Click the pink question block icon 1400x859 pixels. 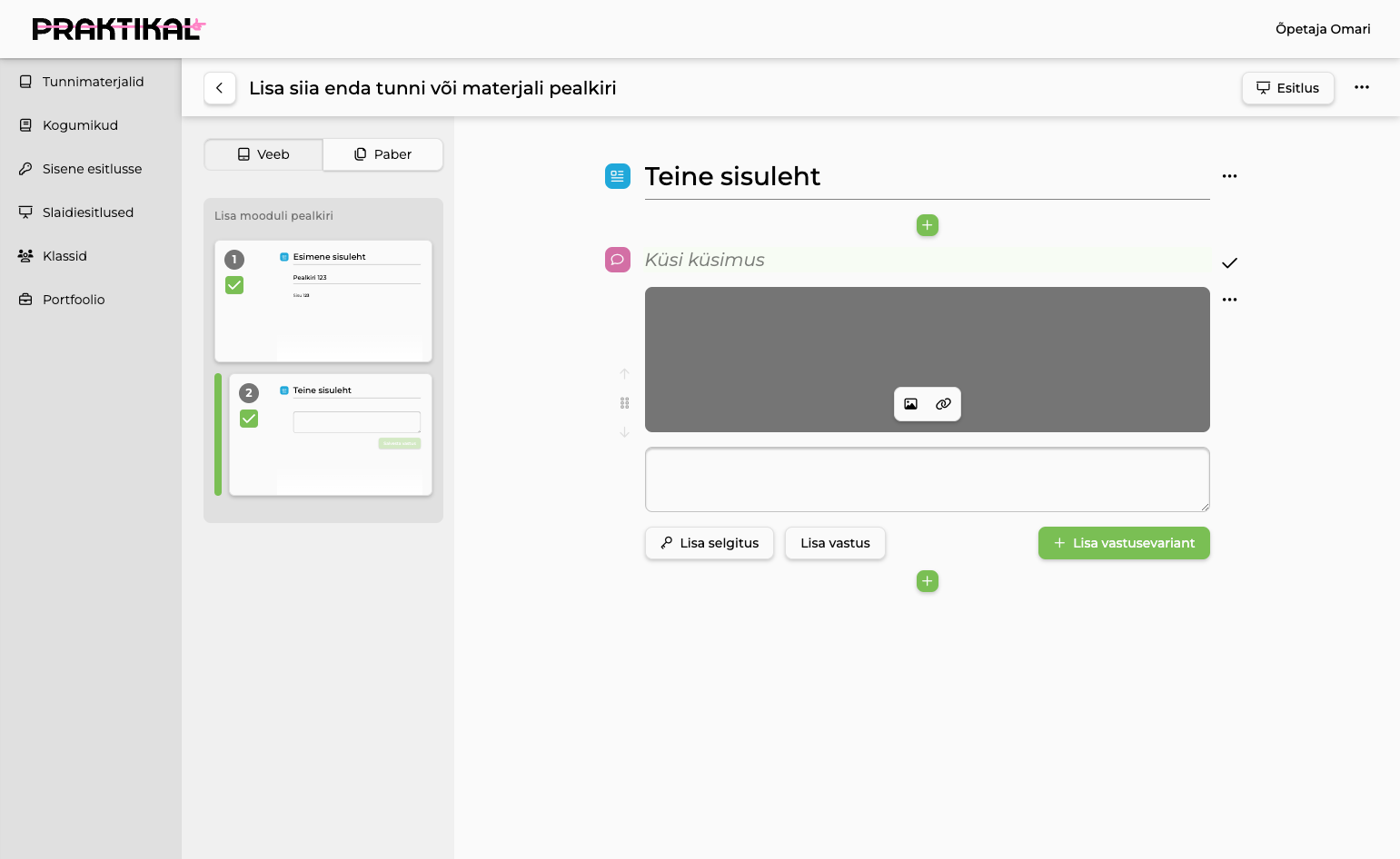(x=618, y=260)
